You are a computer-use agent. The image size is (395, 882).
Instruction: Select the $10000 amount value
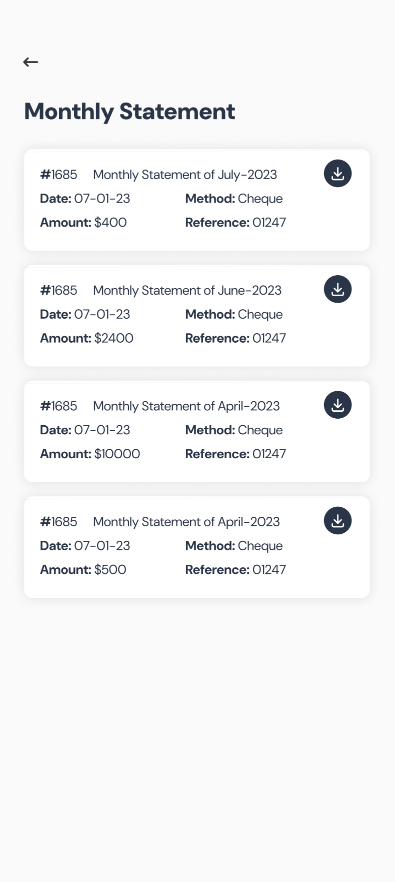pos(117,454)
